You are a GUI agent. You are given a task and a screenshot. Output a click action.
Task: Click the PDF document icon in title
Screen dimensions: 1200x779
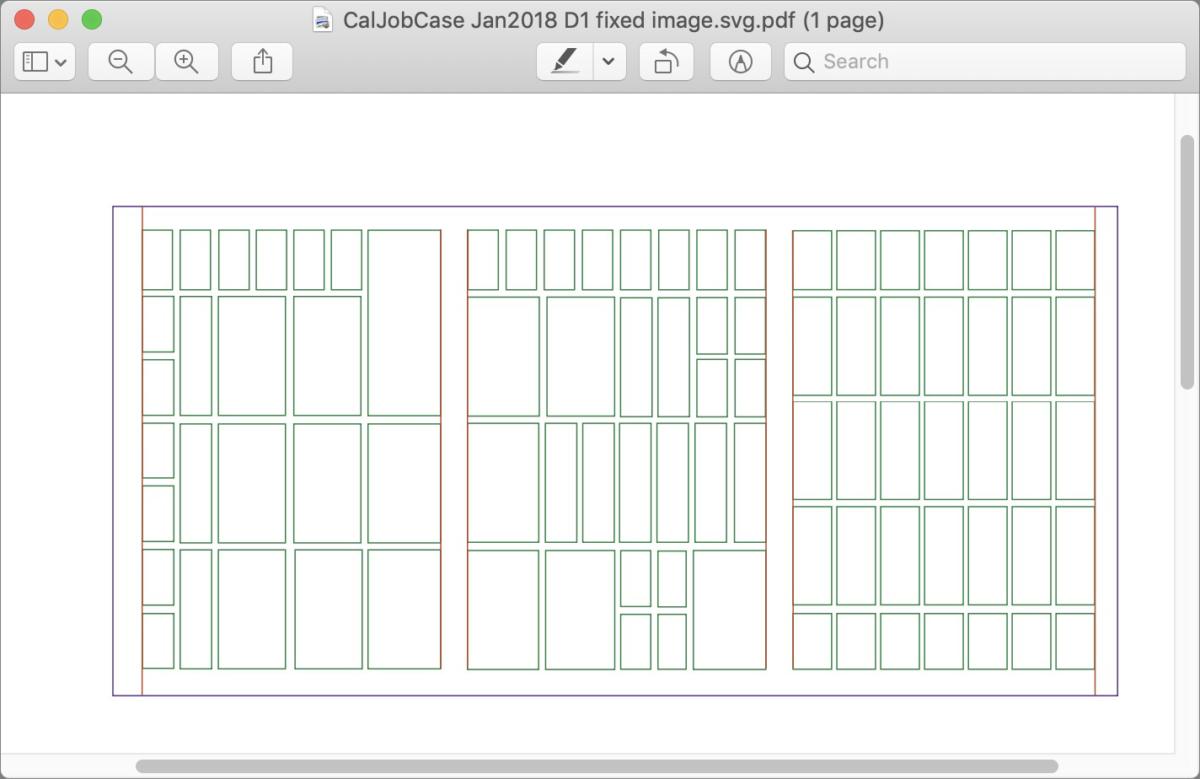(x=323, y=20)
